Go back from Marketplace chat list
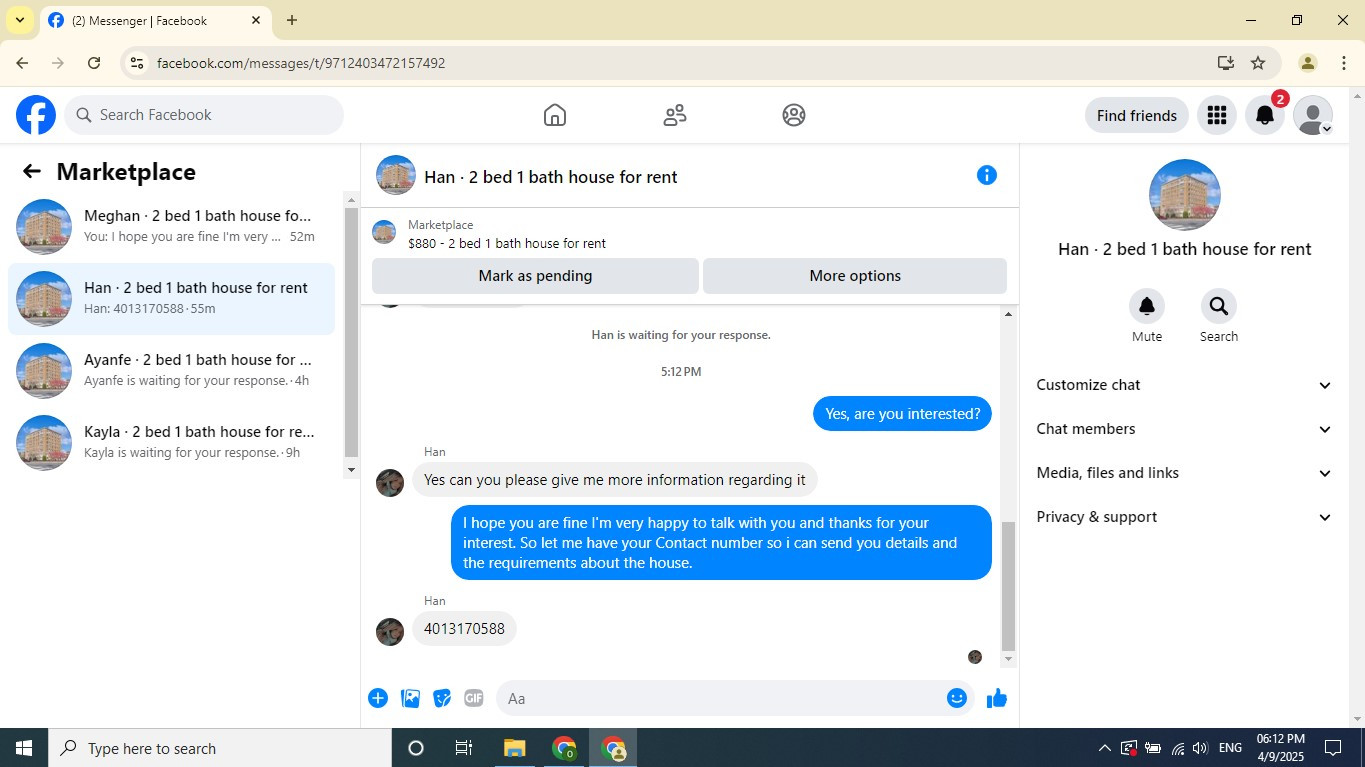Screen dimensions: 1365x767 32,172
